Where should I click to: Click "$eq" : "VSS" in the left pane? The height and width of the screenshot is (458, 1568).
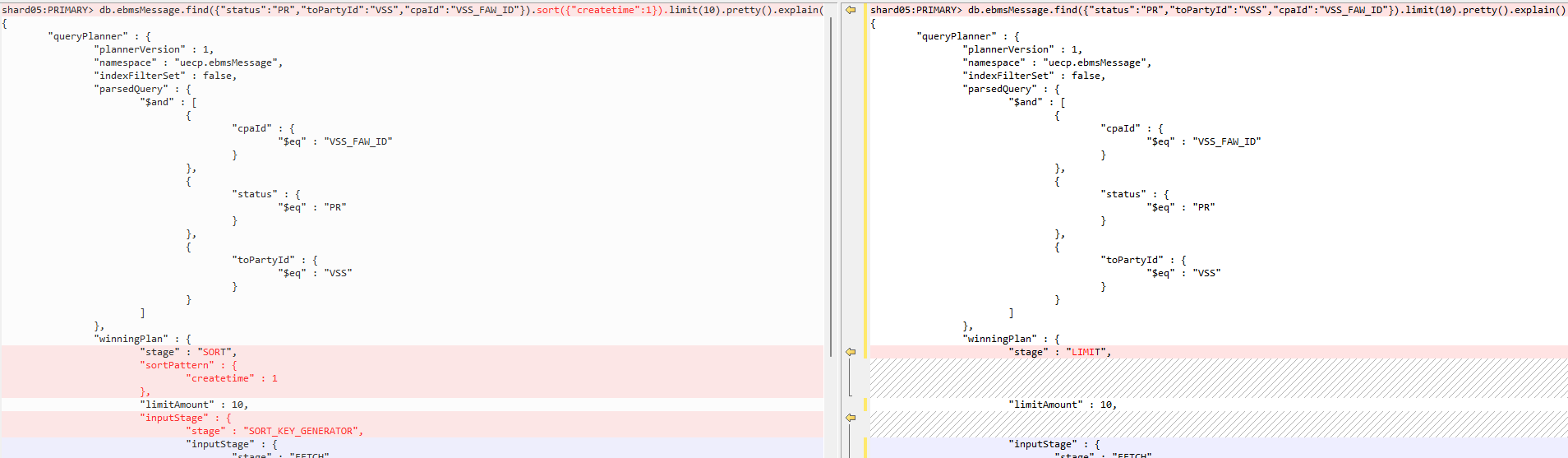315,273
